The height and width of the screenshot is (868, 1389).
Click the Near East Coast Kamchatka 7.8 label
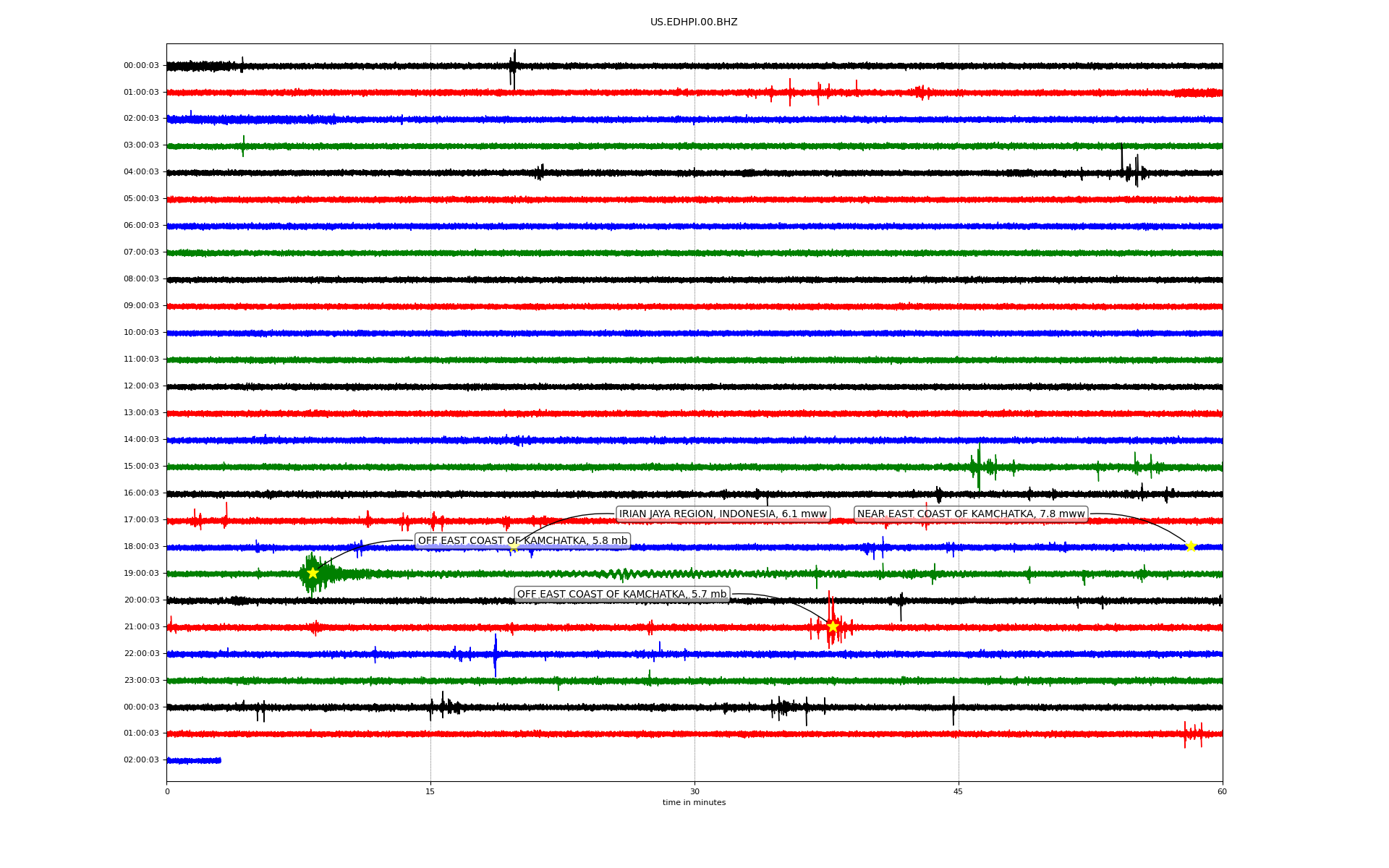click(x=971, y=514)
